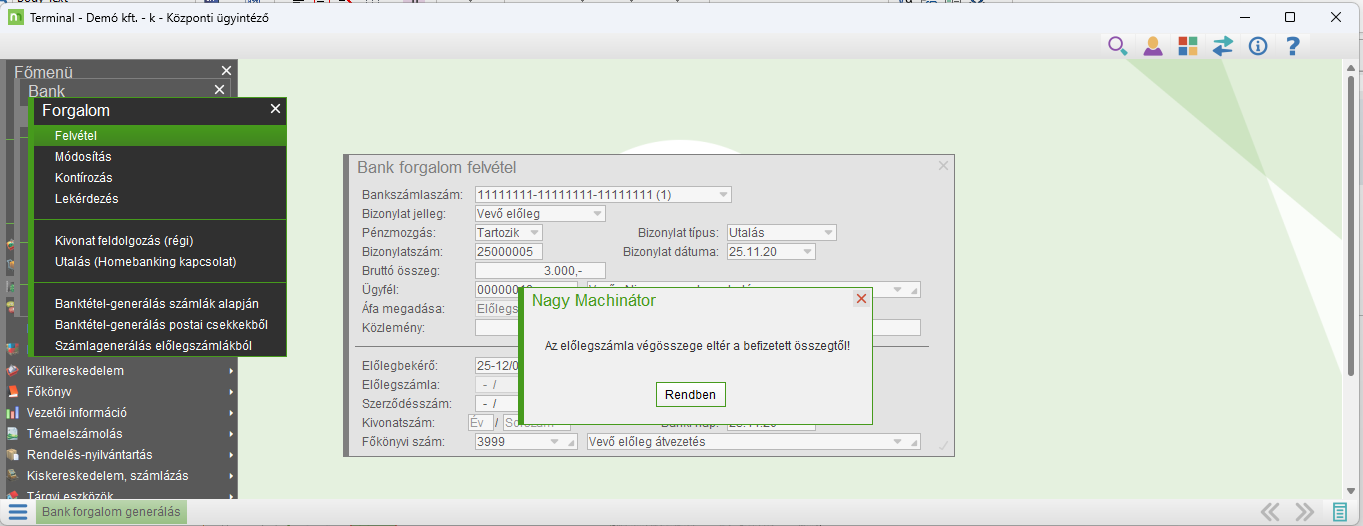This screenshot has height=526, width=1363.
Task: Open the question mark help icon
Action: pyautogui.click(x=1293, y=45)
